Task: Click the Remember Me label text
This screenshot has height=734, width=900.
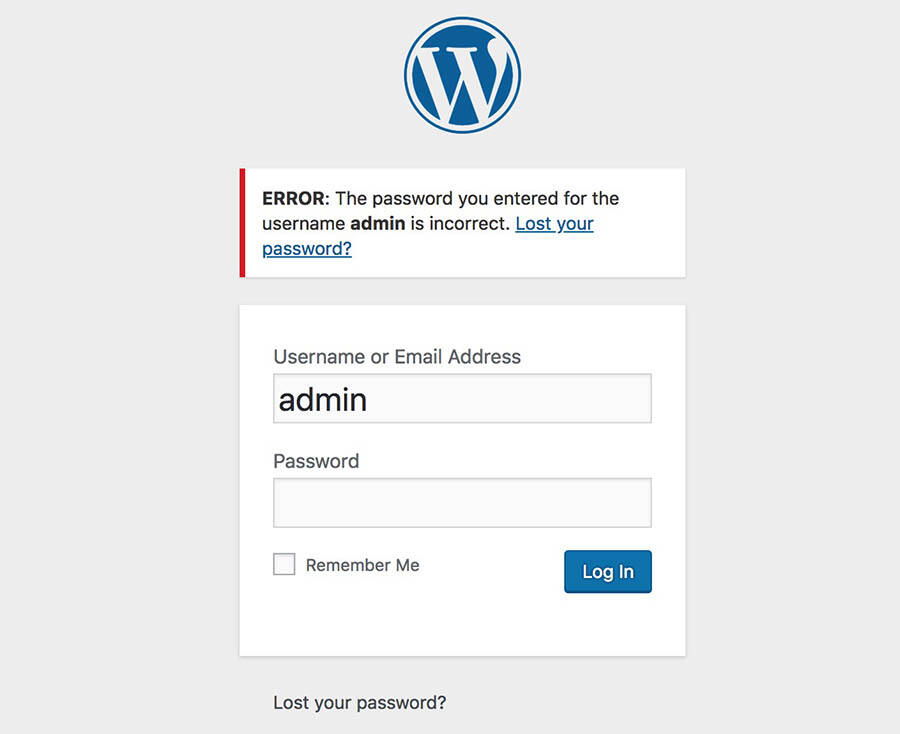Action: (x=362, y=565)
